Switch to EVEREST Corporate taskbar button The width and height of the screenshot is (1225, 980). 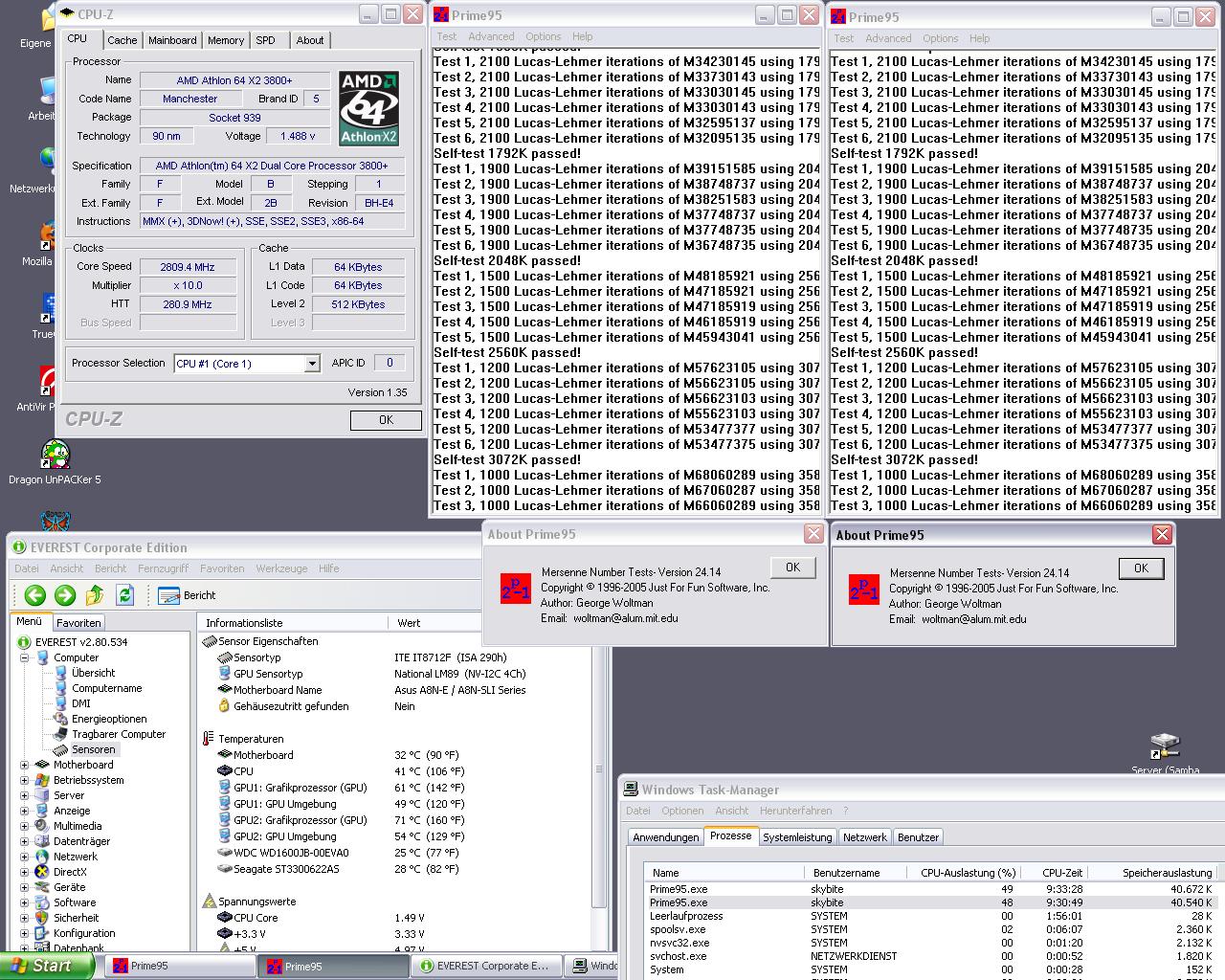(486, 966)
